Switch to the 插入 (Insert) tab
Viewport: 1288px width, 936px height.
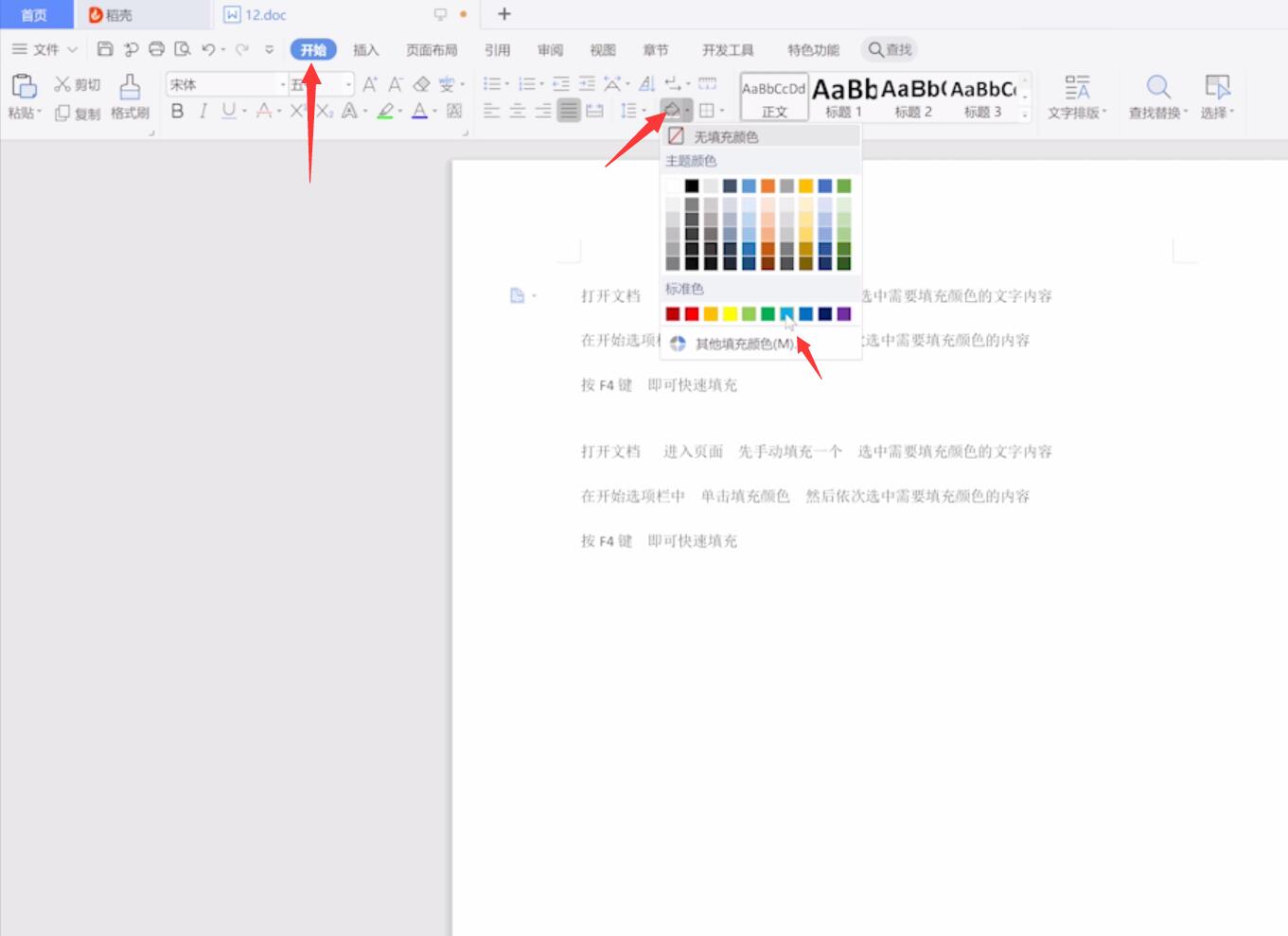[x=365, y=50]
